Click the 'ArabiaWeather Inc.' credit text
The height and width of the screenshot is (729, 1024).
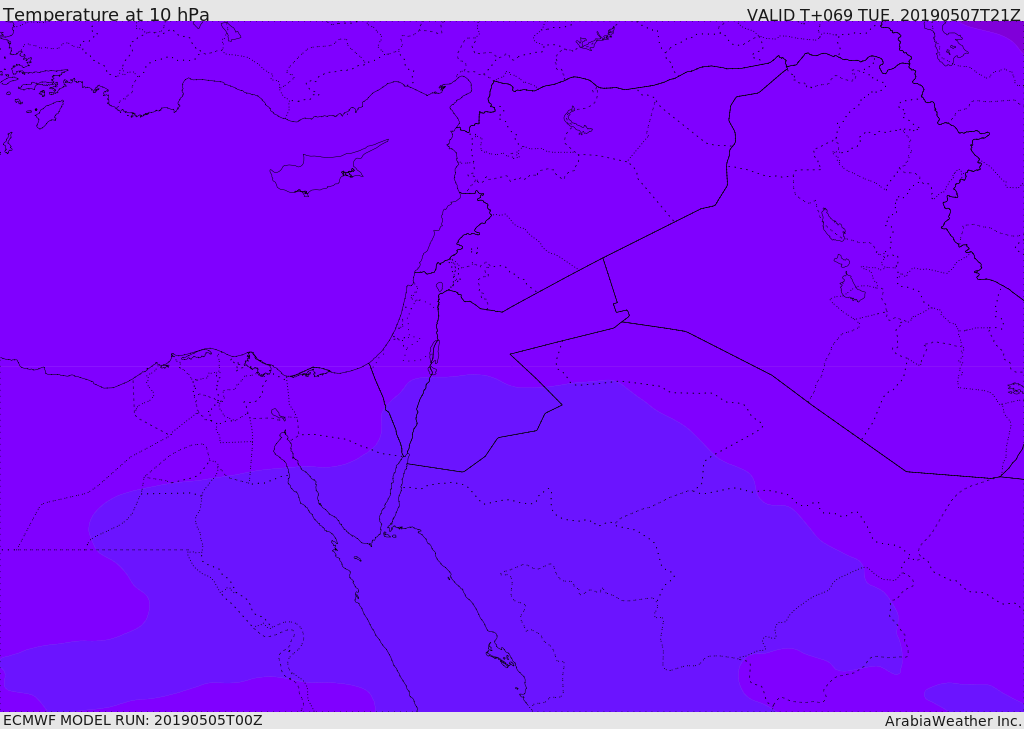click(x=953, y=721)
